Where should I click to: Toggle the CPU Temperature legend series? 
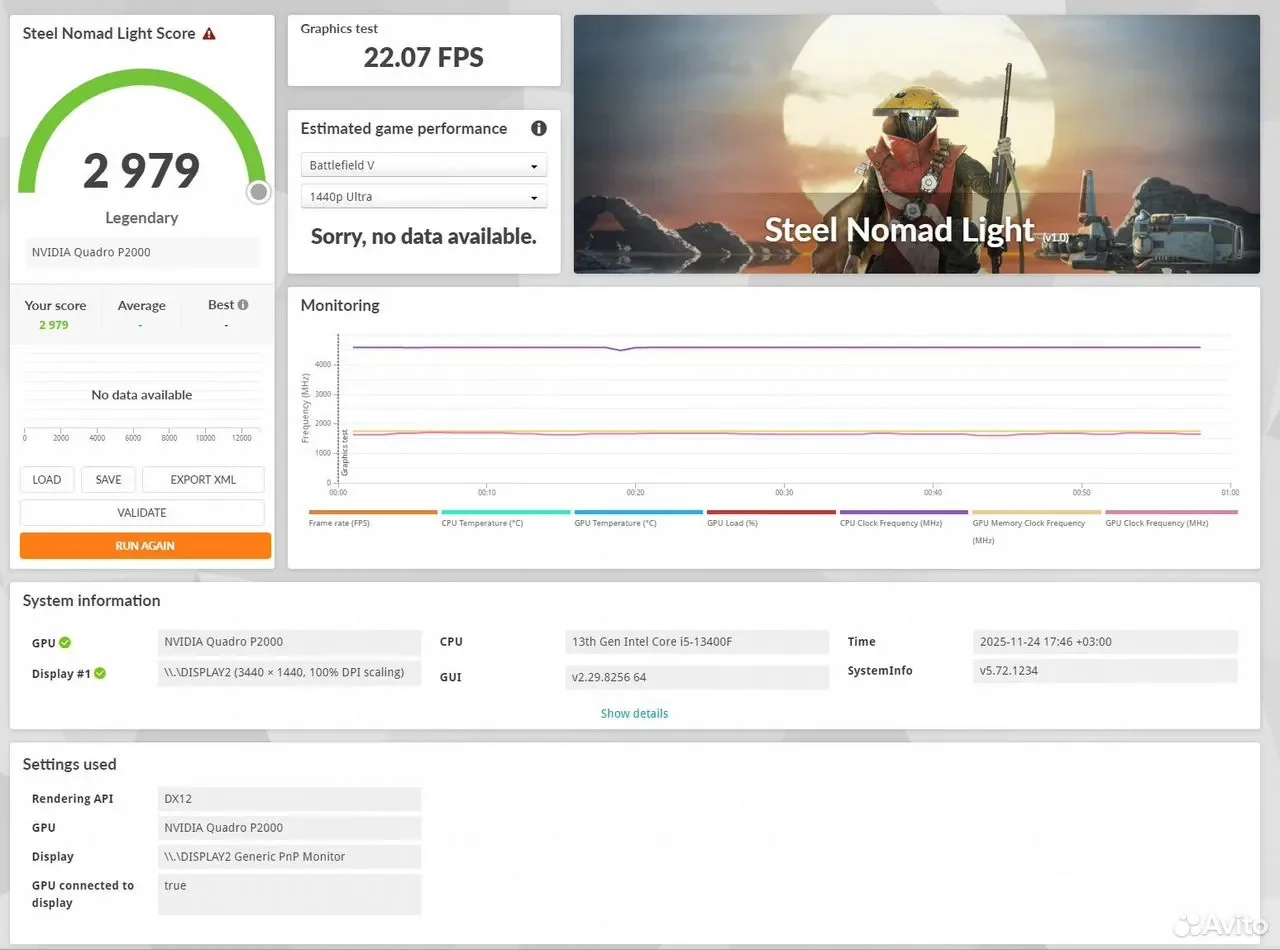pyautogui.click(x=506, y=519)
